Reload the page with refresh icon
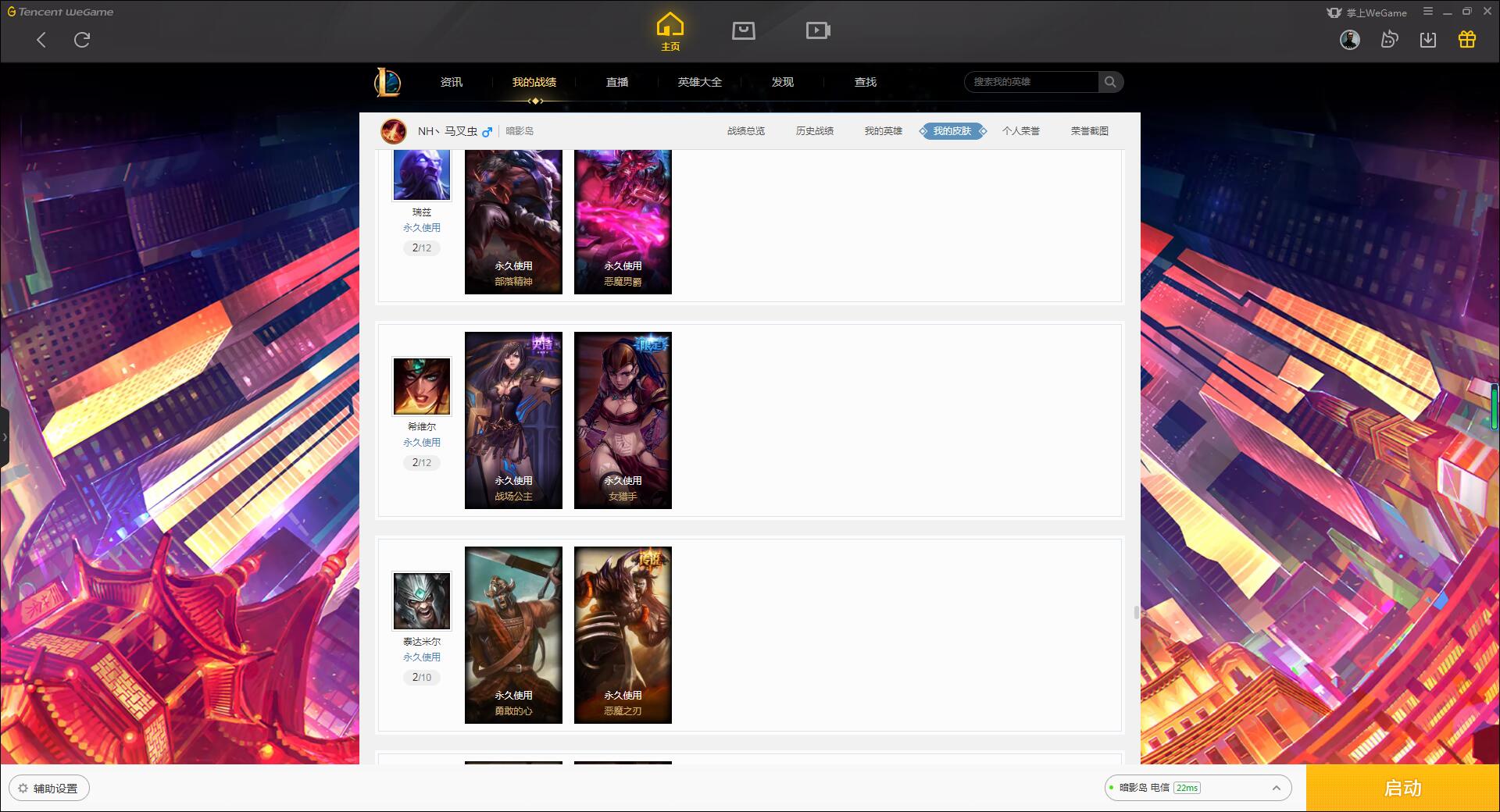 click(x=82, y=40)
